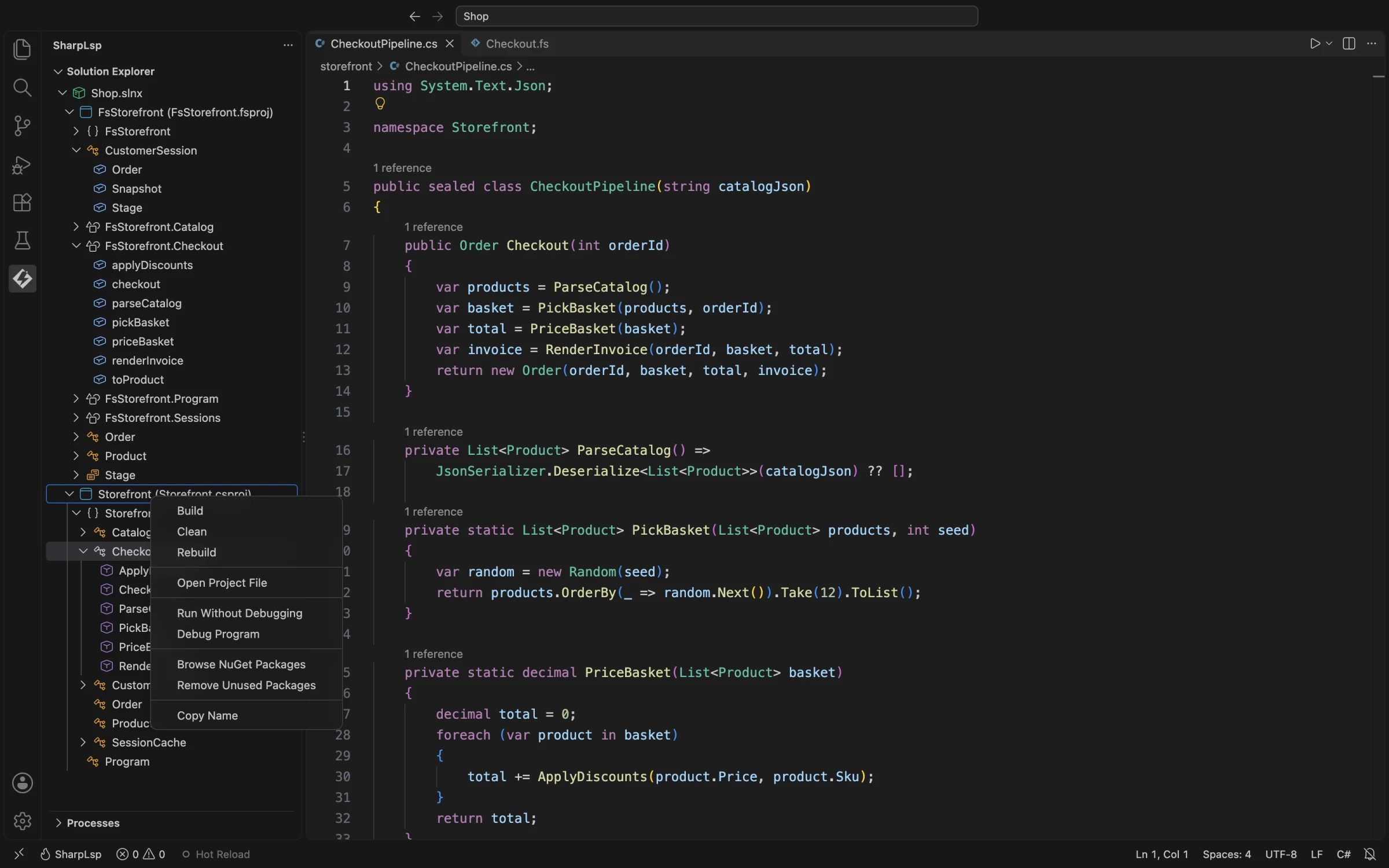Viewport: 1389px width, 868px height.
Task: Expand the Processes section
Action: (x=58, y=822)
